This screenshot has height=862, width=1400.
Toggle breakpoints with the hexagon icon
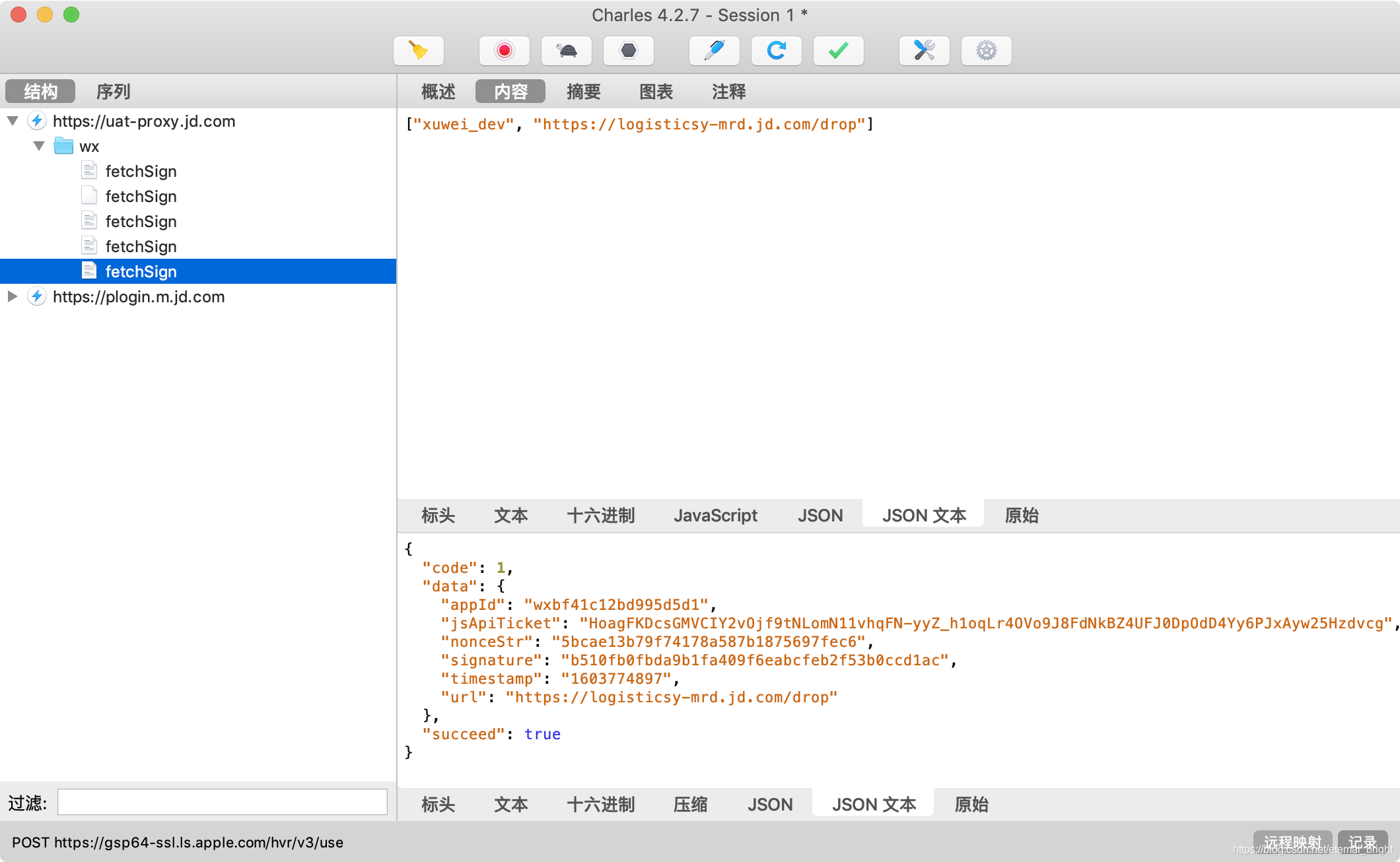point(629,51)
